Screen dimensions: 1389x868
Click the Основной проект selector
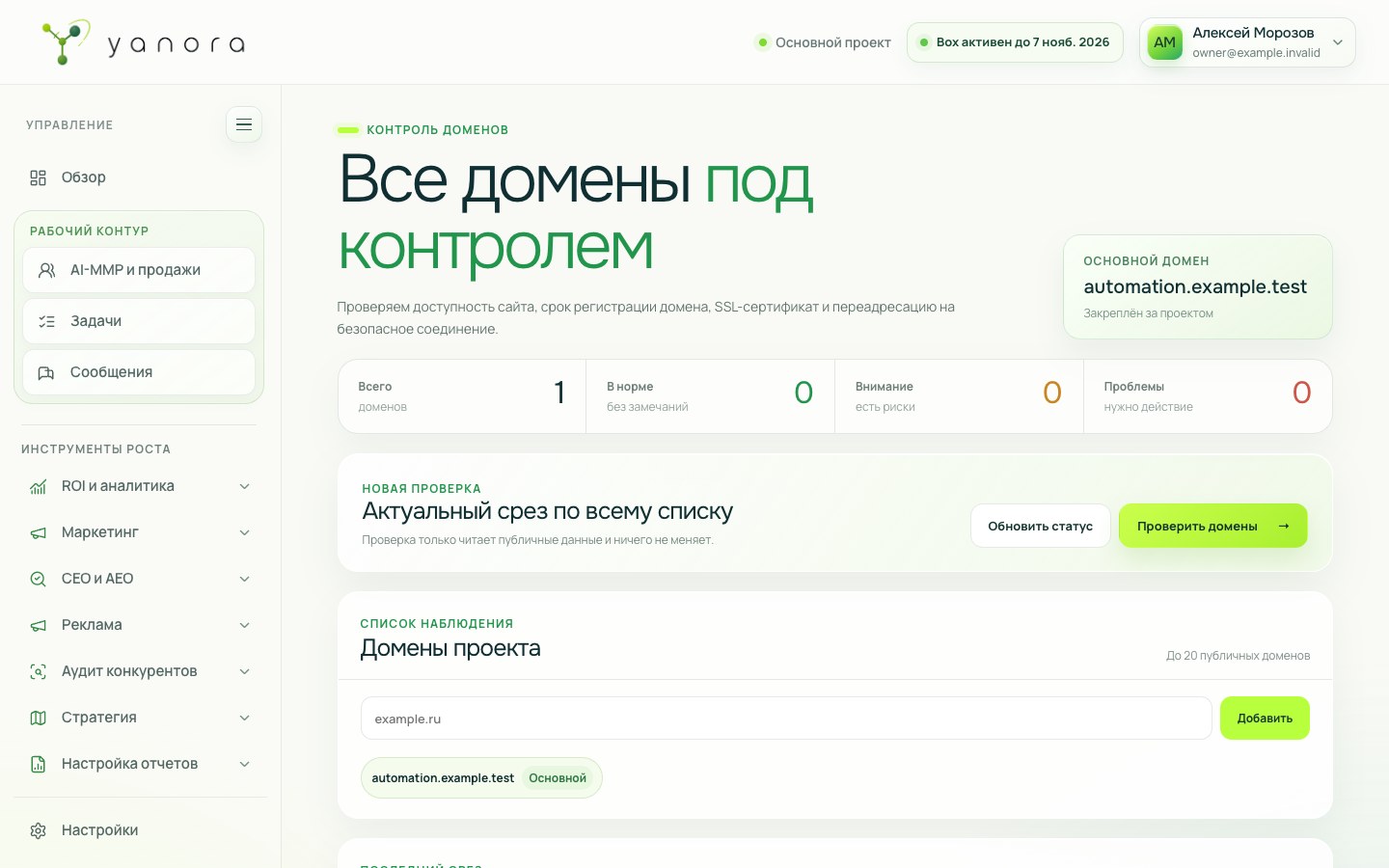(x=824, y=42)
